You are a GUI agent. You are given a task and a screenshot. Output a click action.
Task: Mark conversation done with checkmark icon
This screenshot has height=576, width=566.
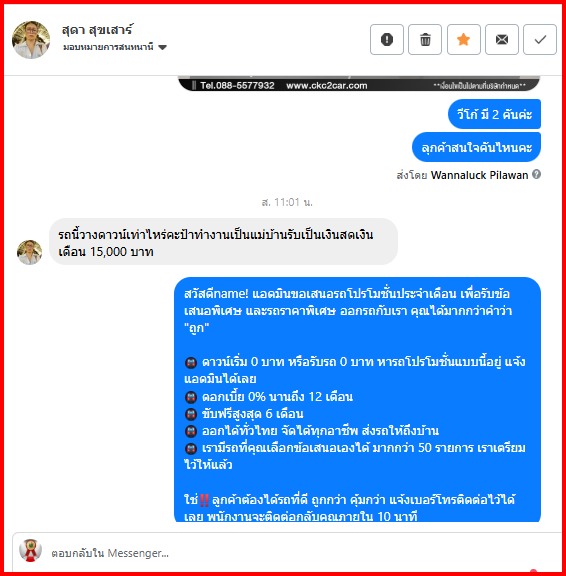pyautogui.click(x=540, y=39)
